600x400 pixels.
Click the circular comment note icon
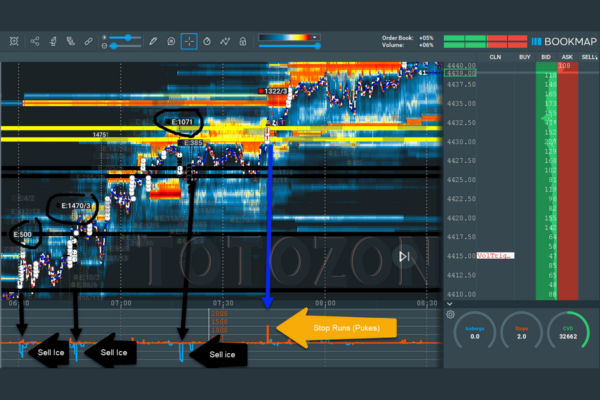coord(171,41)
